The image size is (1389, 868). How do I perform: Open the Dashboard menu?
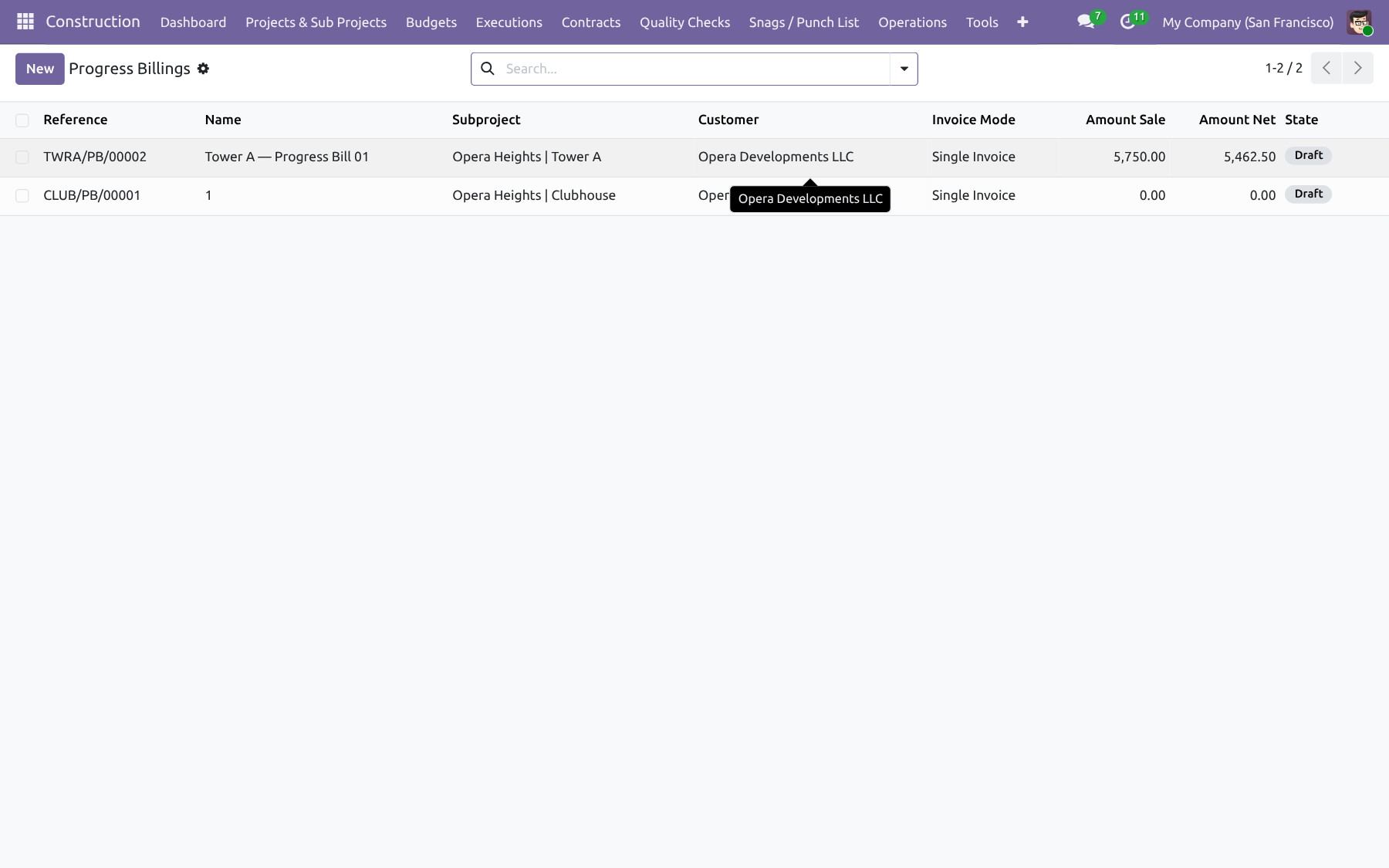(x=193, y=22)
